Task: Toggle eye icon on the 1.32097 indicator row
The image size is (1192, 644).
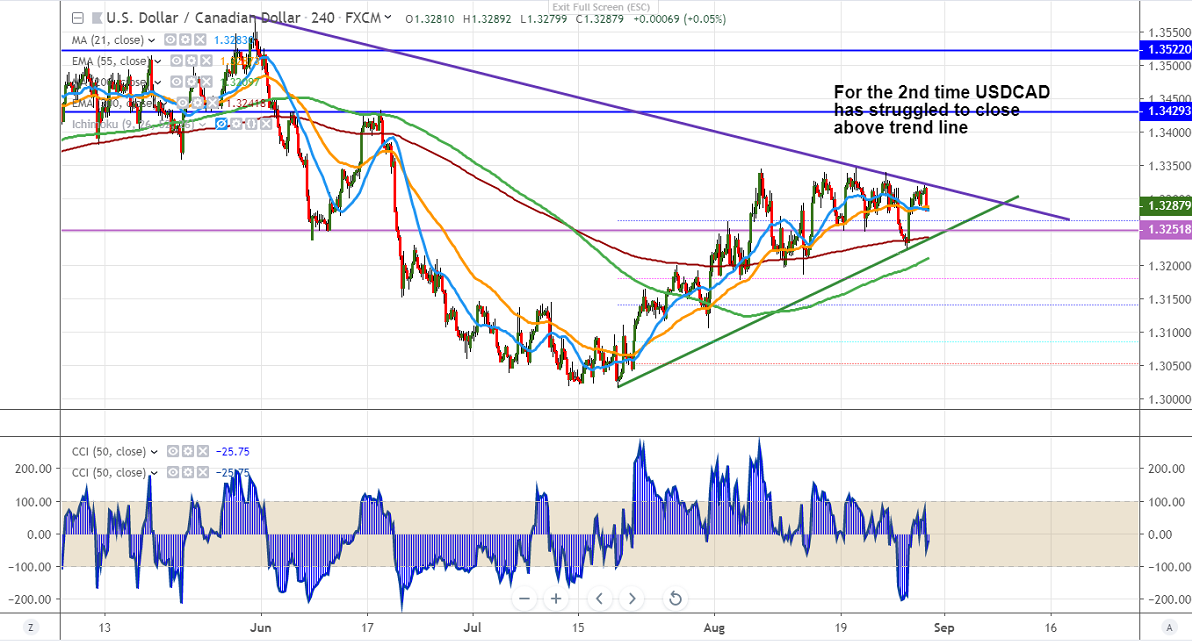Action: 176,81
